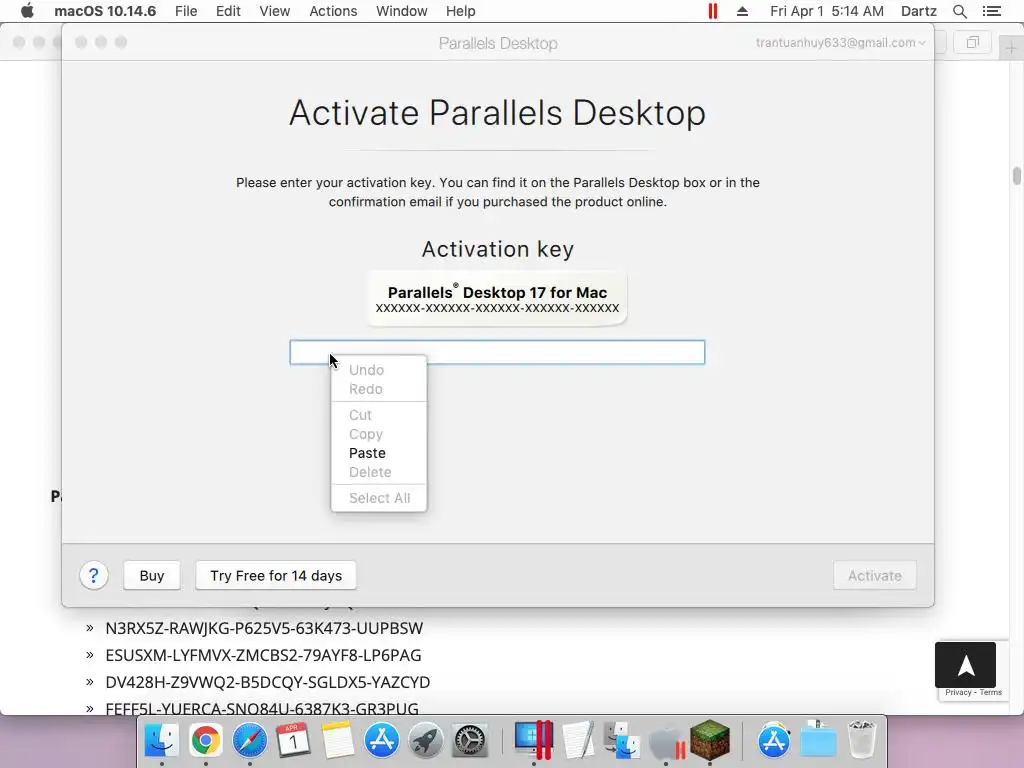Open the account email dropdown
This screenshot has width=1024, height=768.
(840, 43)
